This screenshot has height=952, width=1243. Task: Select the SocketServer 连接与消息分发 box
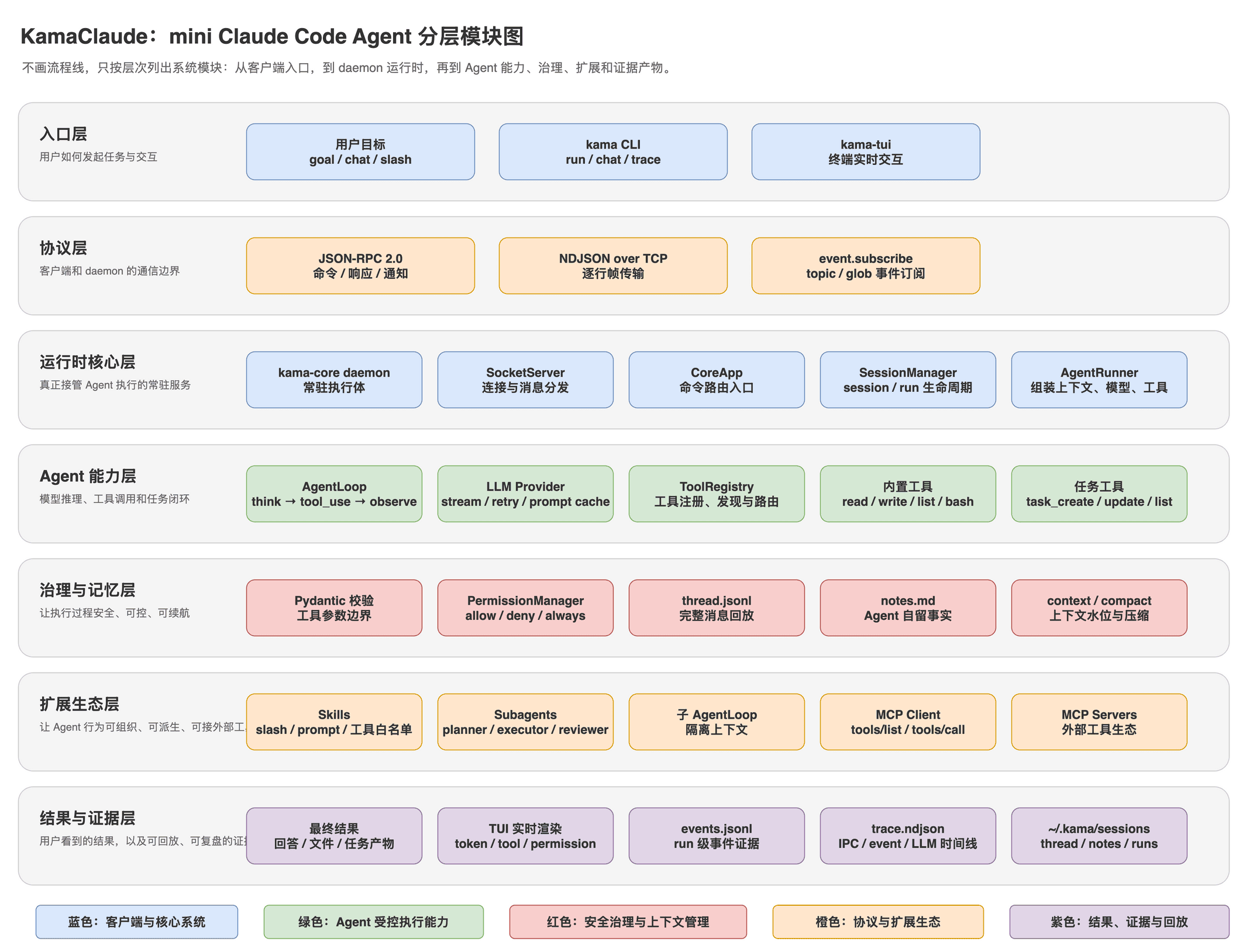[x=525, y=380]
